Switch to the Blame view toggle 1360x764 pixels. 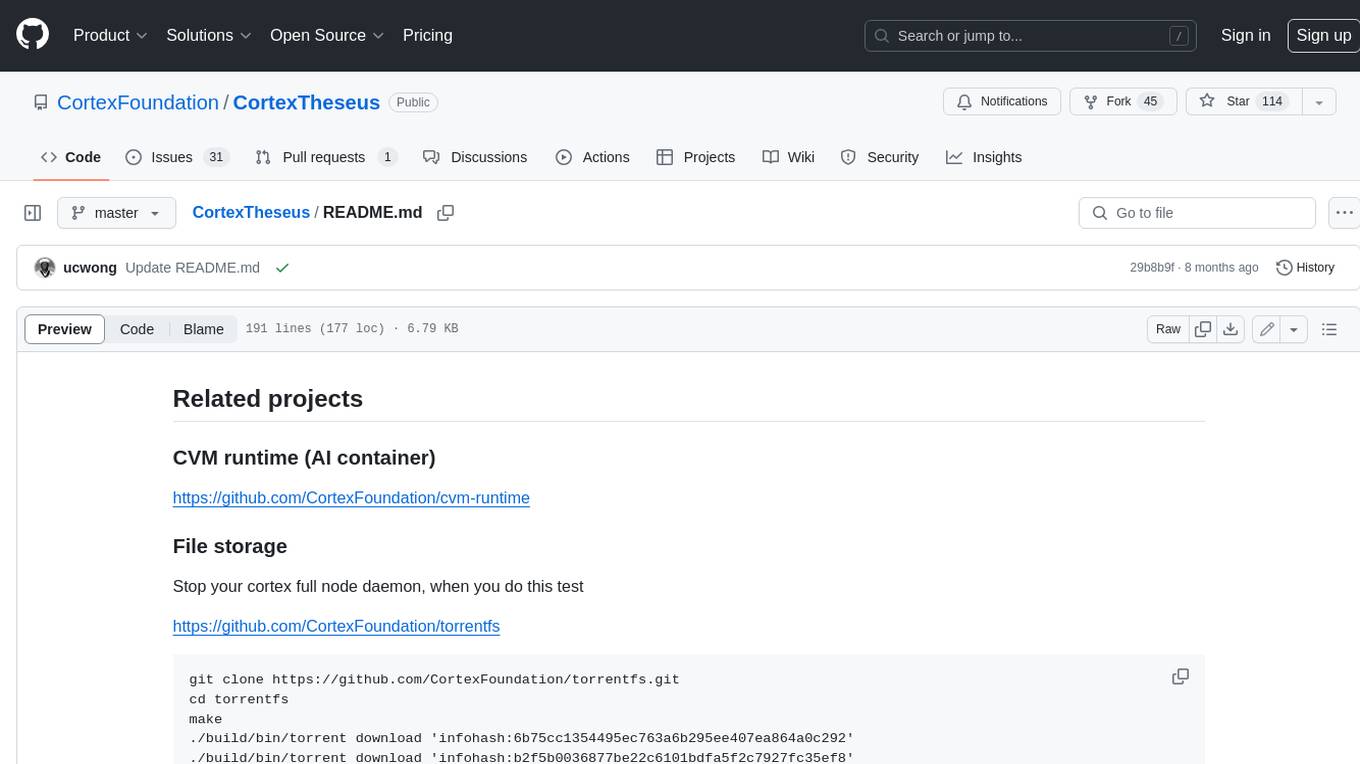(x=203, y=329)
